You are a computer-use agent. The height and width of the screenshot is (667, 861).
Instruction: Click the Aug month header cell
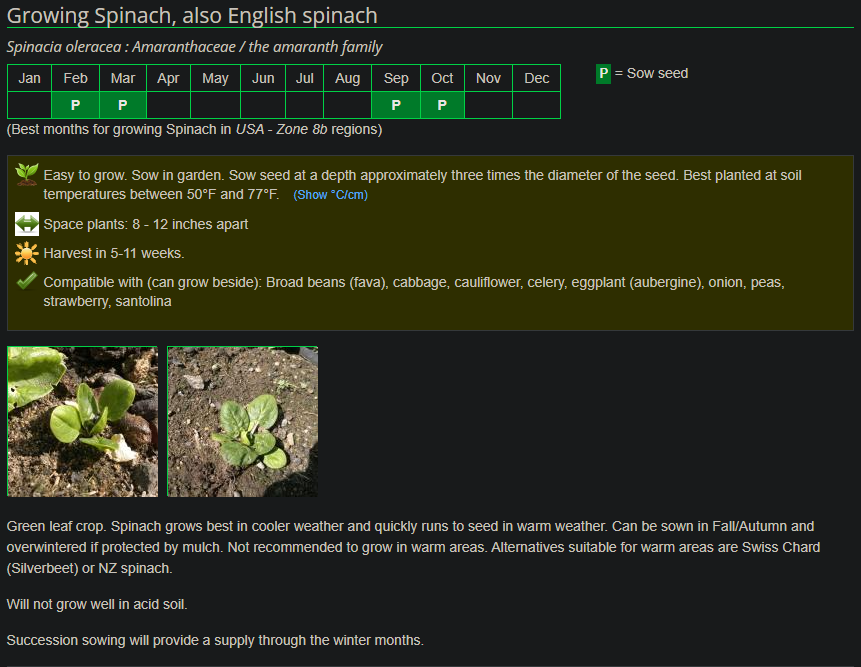348,78
